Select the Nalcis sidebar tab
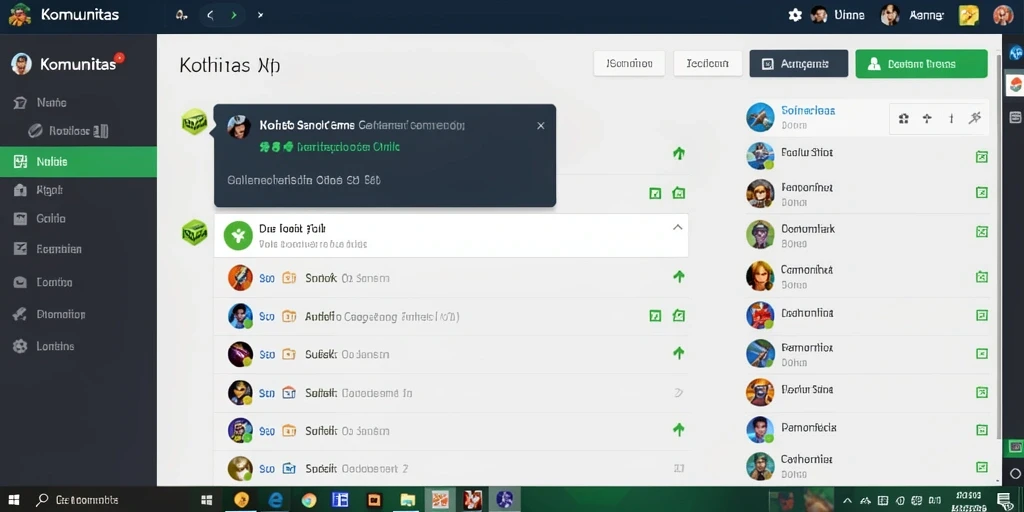 point(78,162)
